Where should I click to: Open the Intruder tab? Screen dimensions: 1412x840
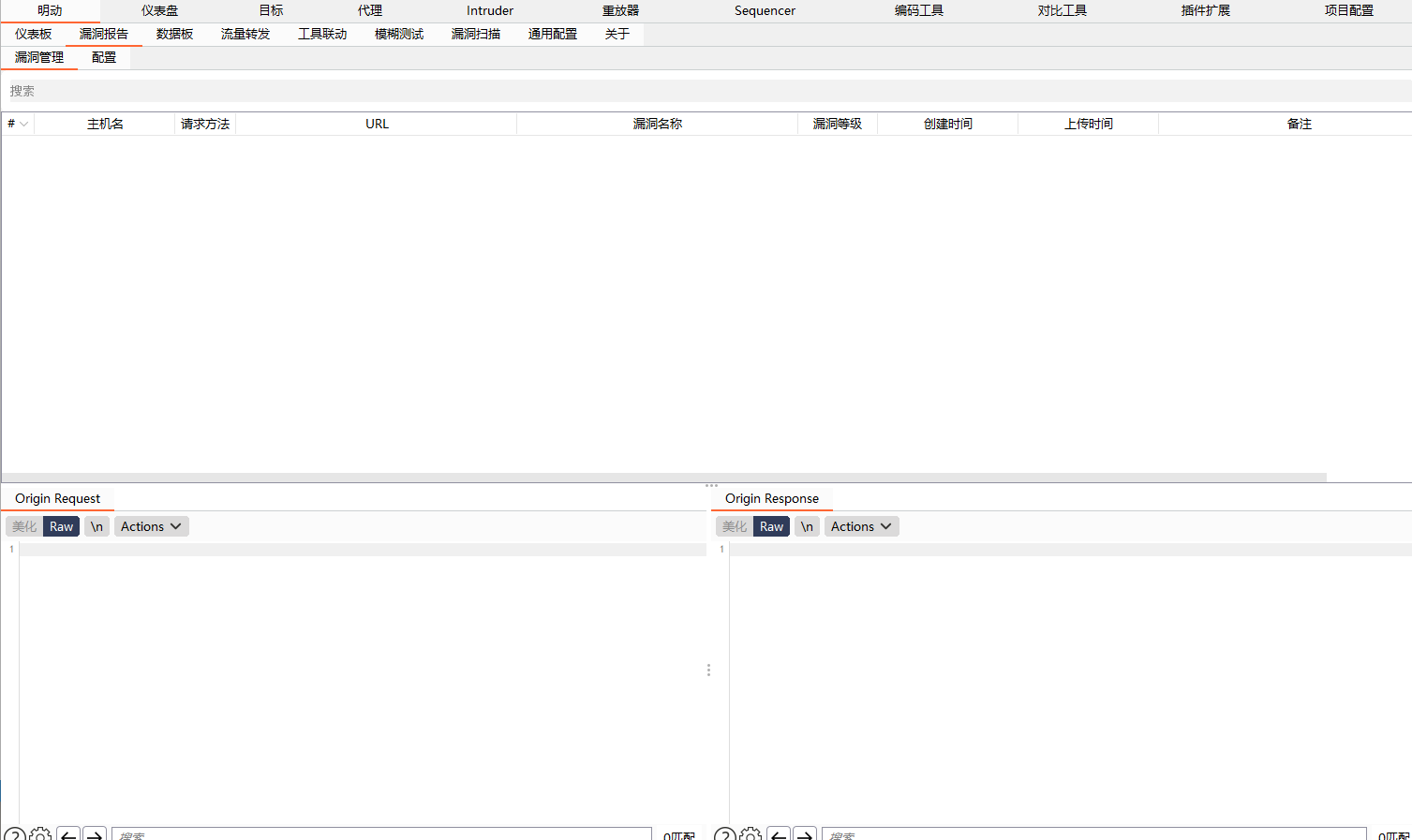[x=490, y=11]
